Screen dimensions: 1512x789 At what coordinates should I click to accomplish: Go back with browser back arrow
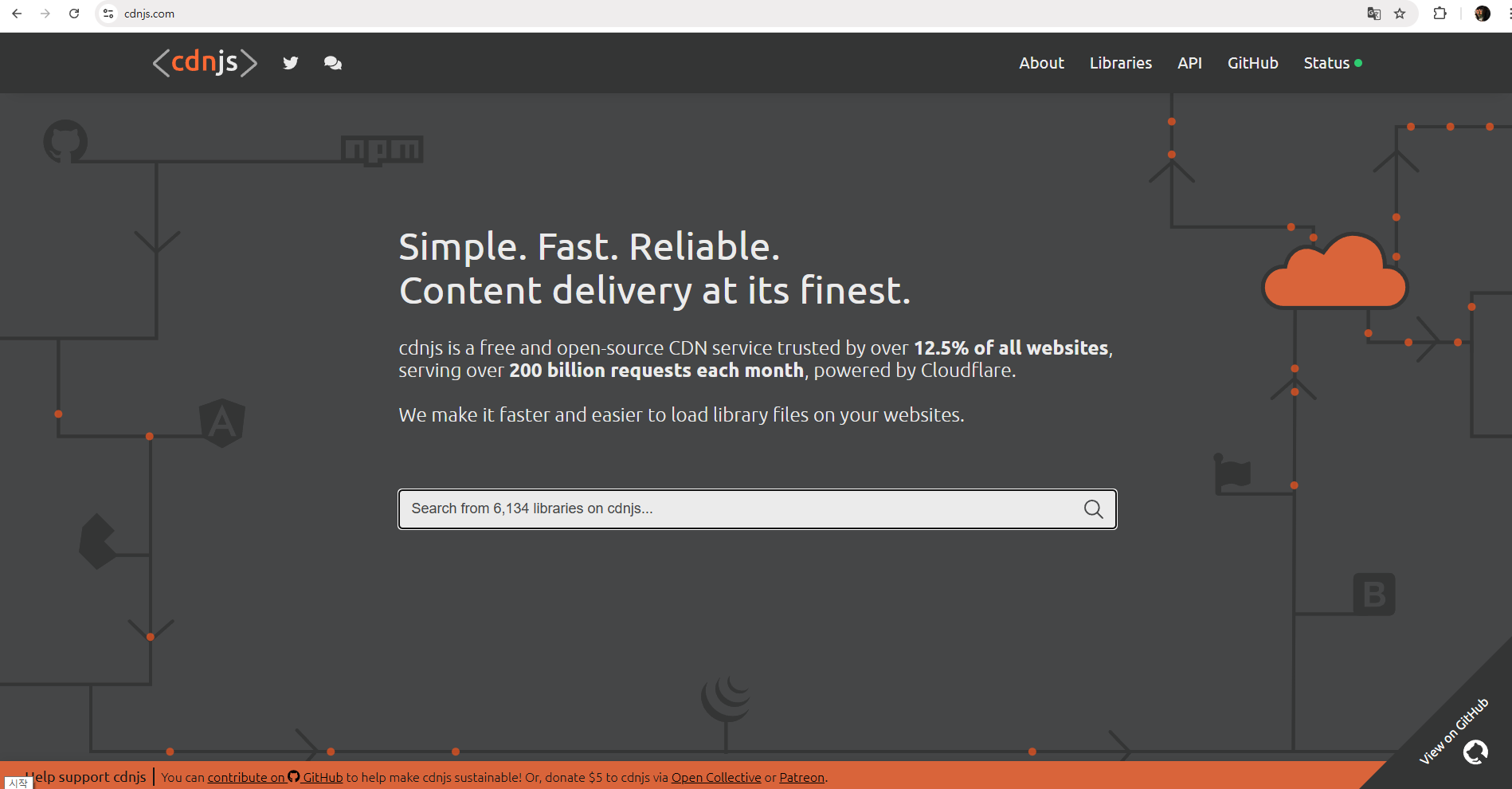(17, 14)
